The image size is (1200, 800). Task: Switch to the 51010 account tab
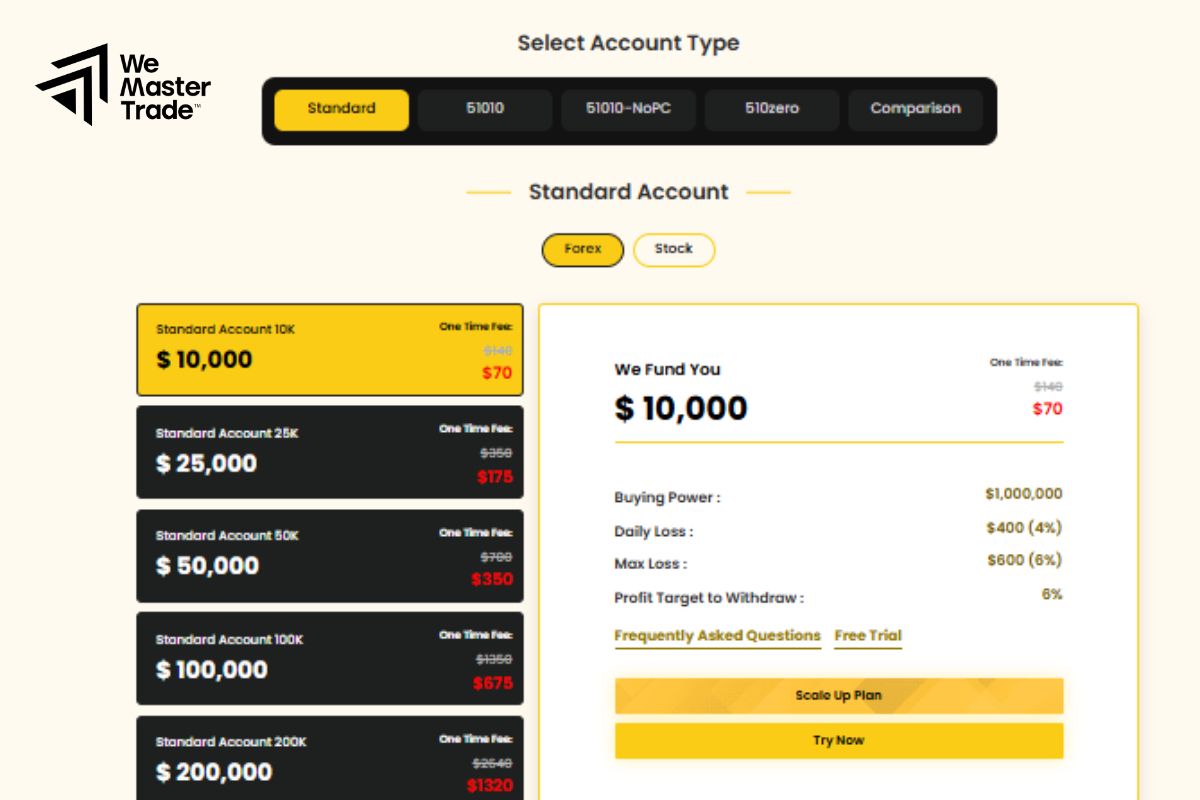pyautogui.click(x=485, y=109)
